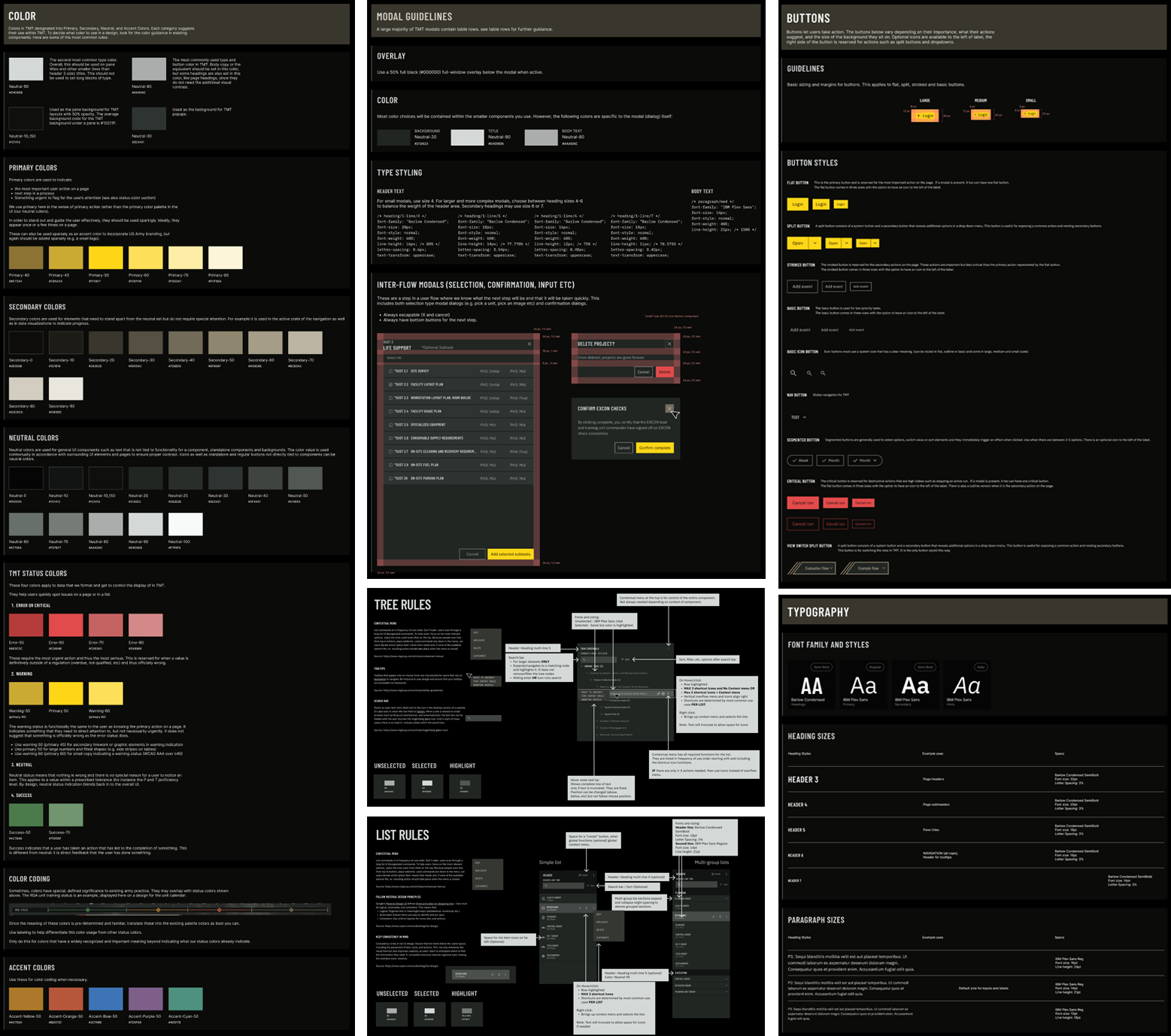Screen dimensions: 1171x1036
Task: Click the italic IBM Plex Sans sample card
Action: pyautogui.click(x=966, y=686)
